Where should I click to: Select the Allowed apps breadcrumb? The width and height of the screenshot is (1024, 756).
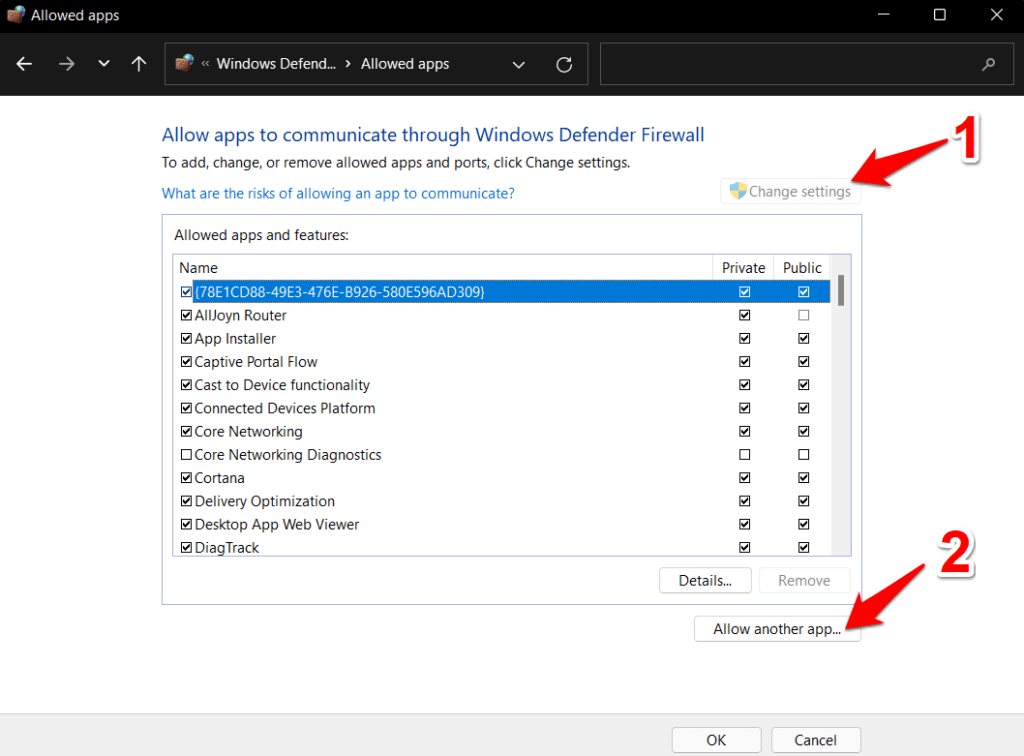[404, 63]
